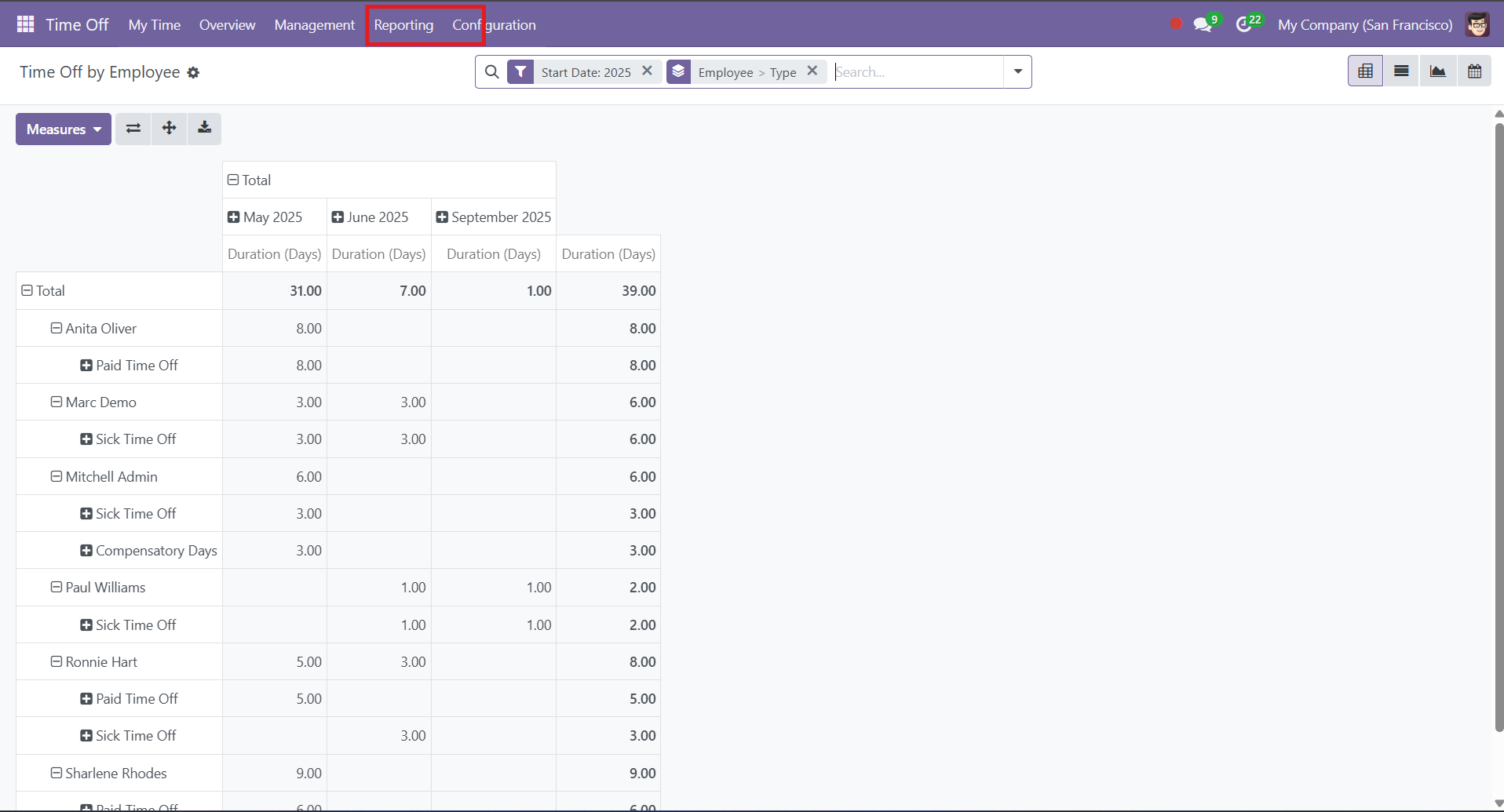Screen dimensions: 1504x812
Task: Flip the pivot table axes
Action: point(133,128)
